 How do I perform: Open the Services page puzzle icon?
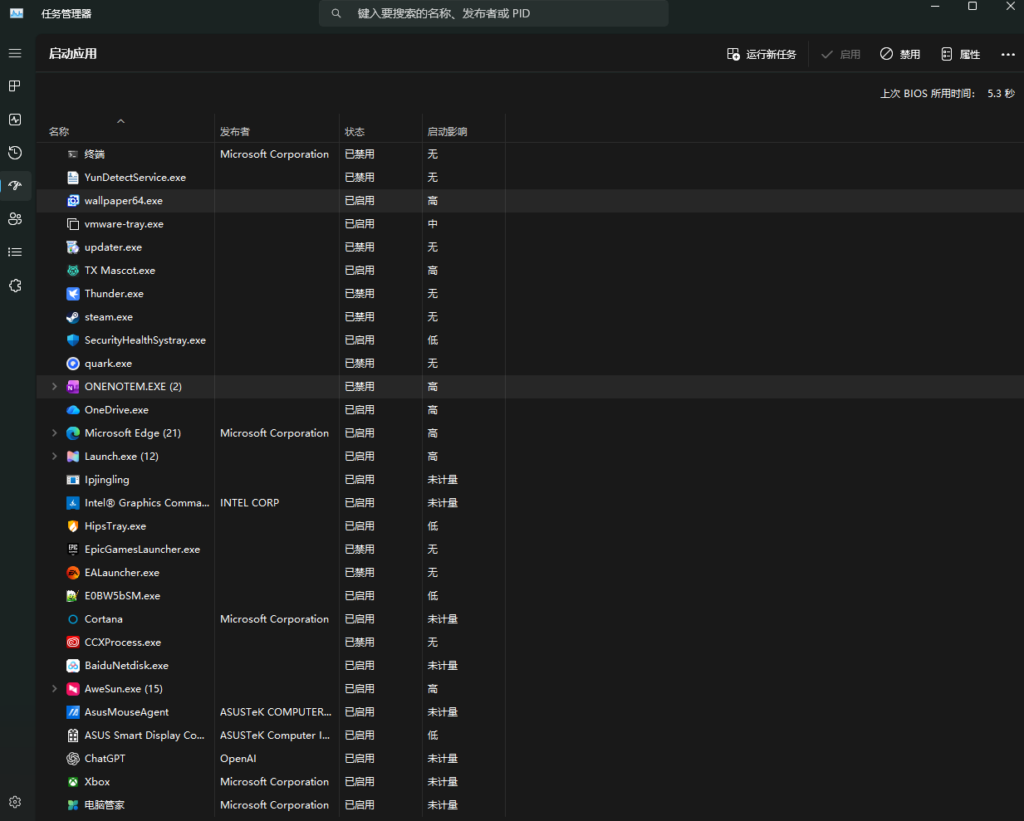[15, 286]
